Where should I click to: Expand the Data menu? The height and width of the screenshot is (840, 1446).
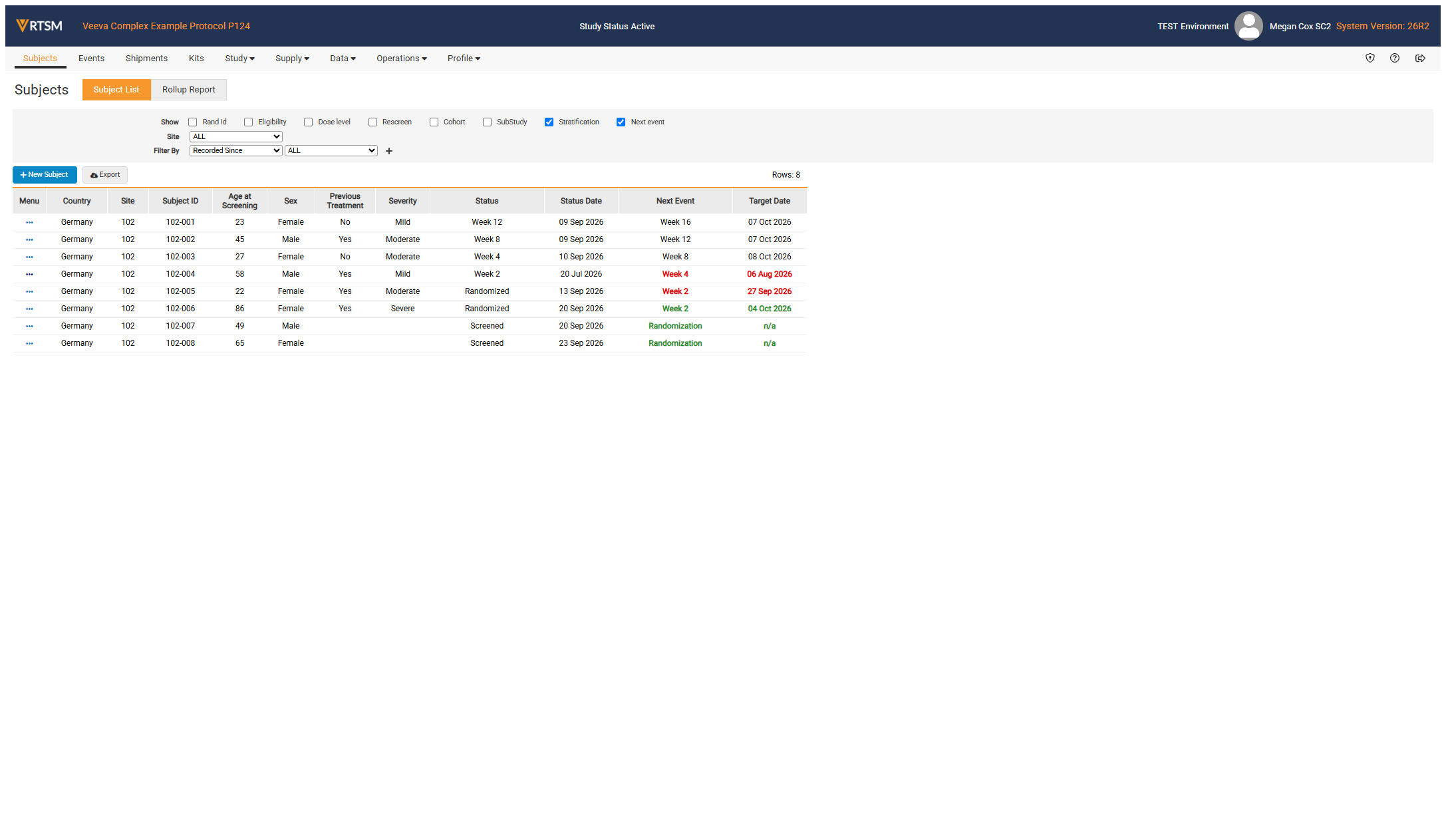(x=343, y=59)
